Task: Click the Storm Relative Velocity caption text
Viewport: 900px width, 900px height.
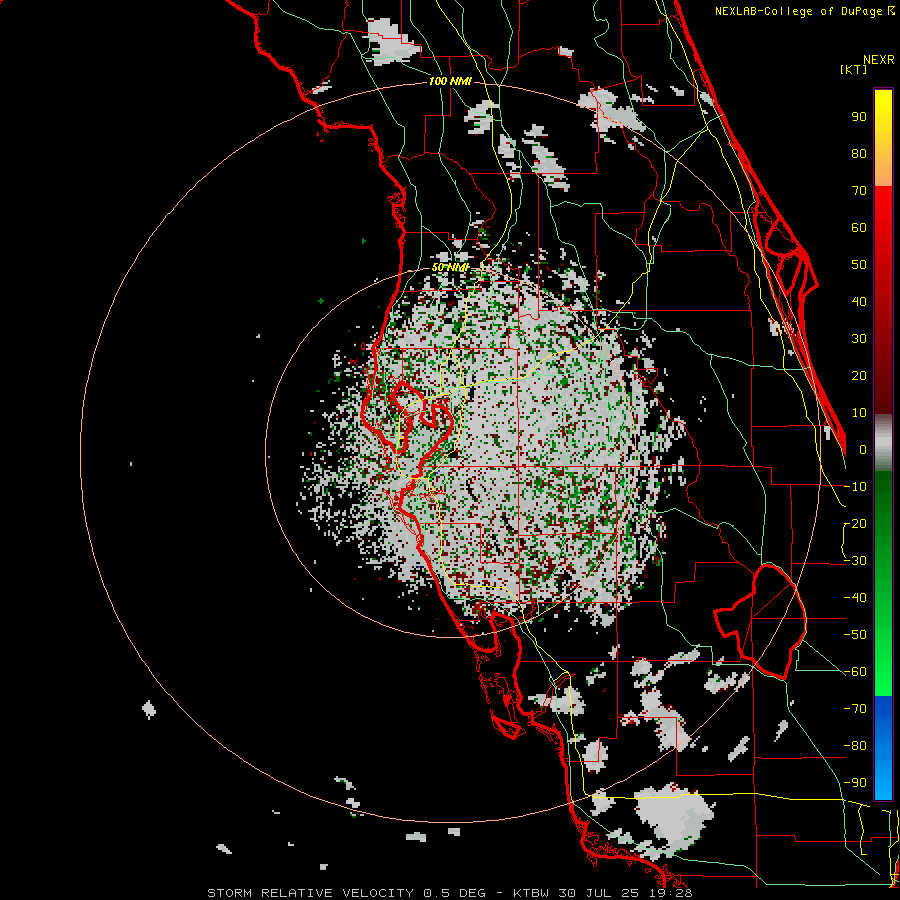Action: [449, 893]
